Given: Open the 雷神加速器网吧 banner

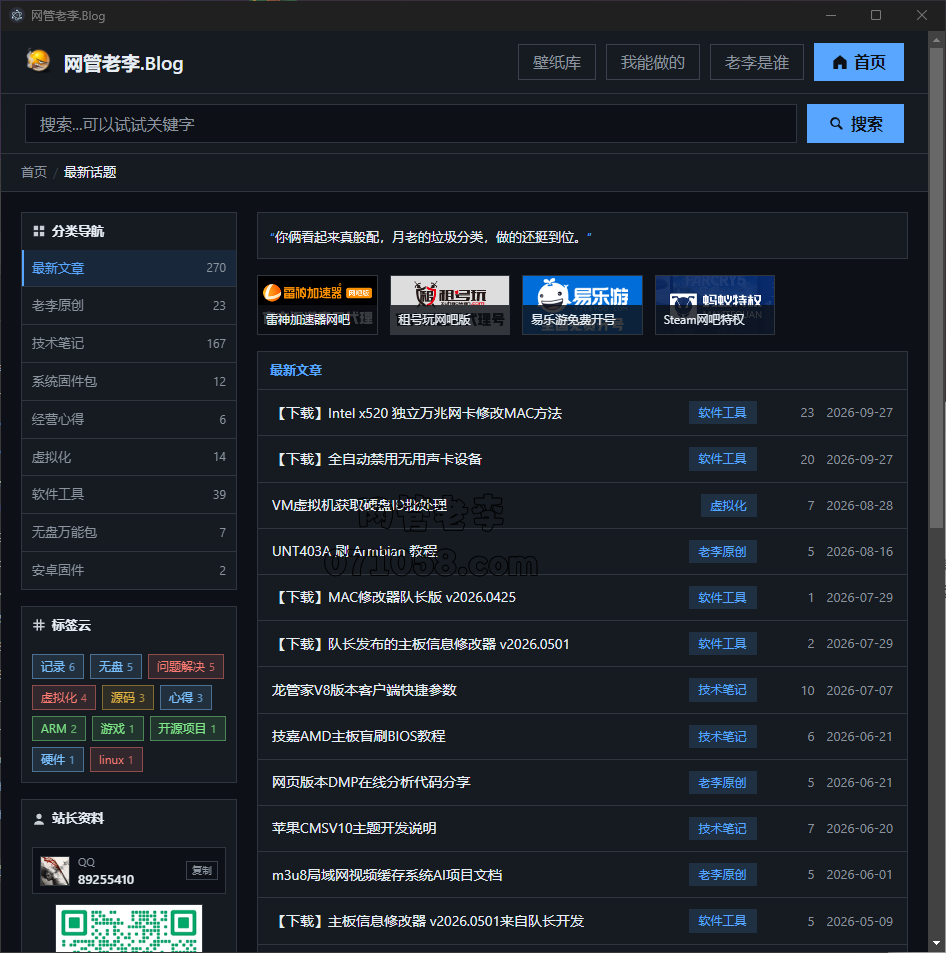Looking at the screenshot, I should coord(317,304).
